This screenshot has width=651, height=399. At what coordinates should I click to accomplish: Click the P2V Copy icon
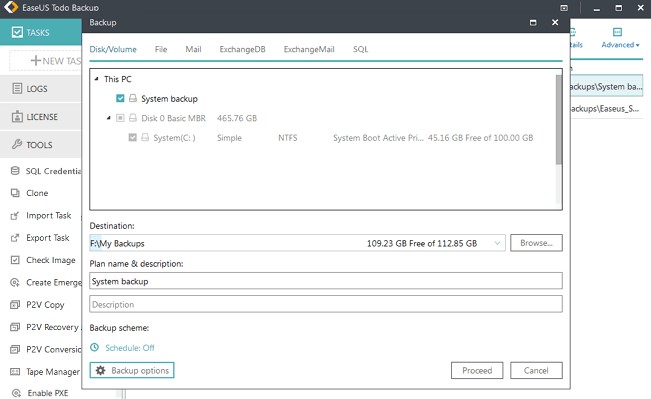tap(15, 305)
